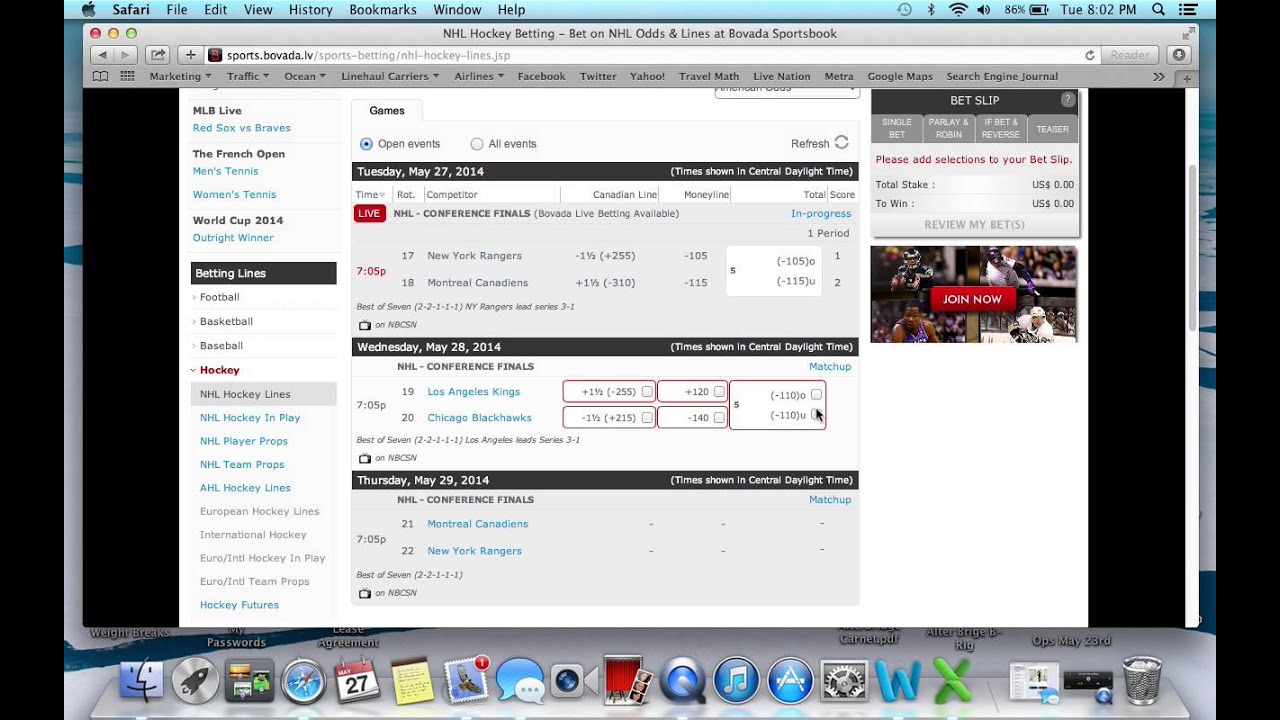Open Red Sox vs Braves link
The image size is (1280, 720).
pos(242,128)
